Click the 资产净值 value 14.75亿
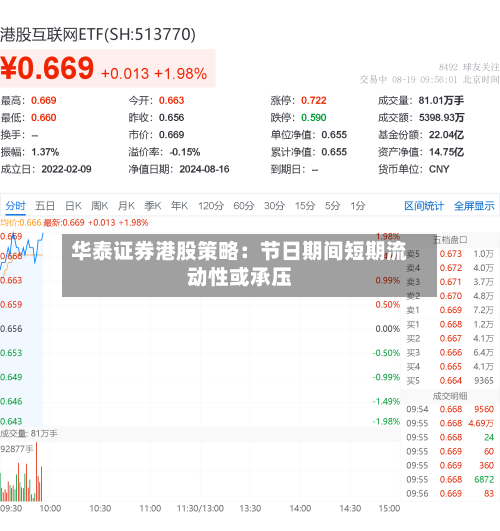The width and height of the screenshot is (500, 531). pos(446,152)
